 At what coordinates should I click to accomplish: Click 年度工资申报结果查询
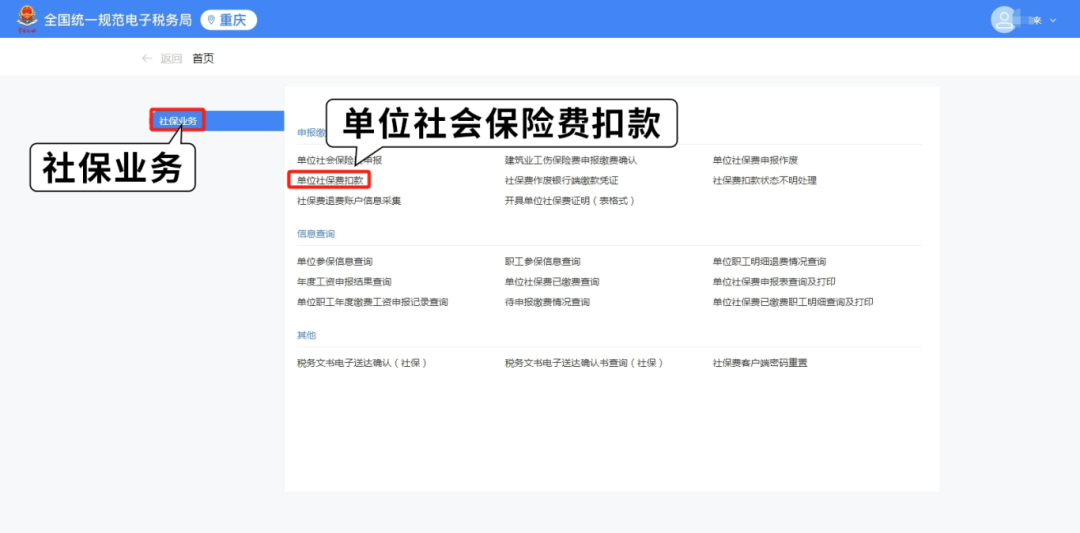(x=344, y=282)
